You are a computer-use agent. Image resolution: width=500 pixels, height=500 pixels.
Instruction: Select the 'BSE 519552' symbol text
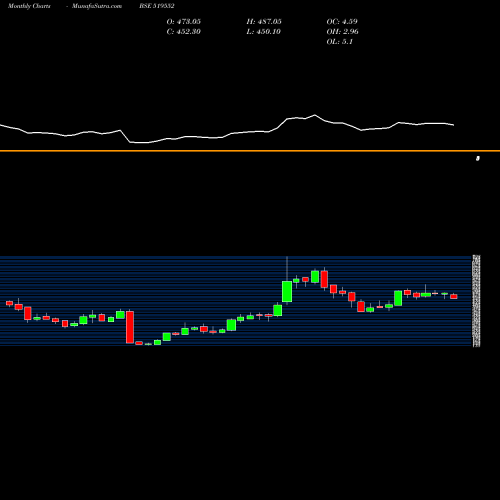(x=157, y=6)
